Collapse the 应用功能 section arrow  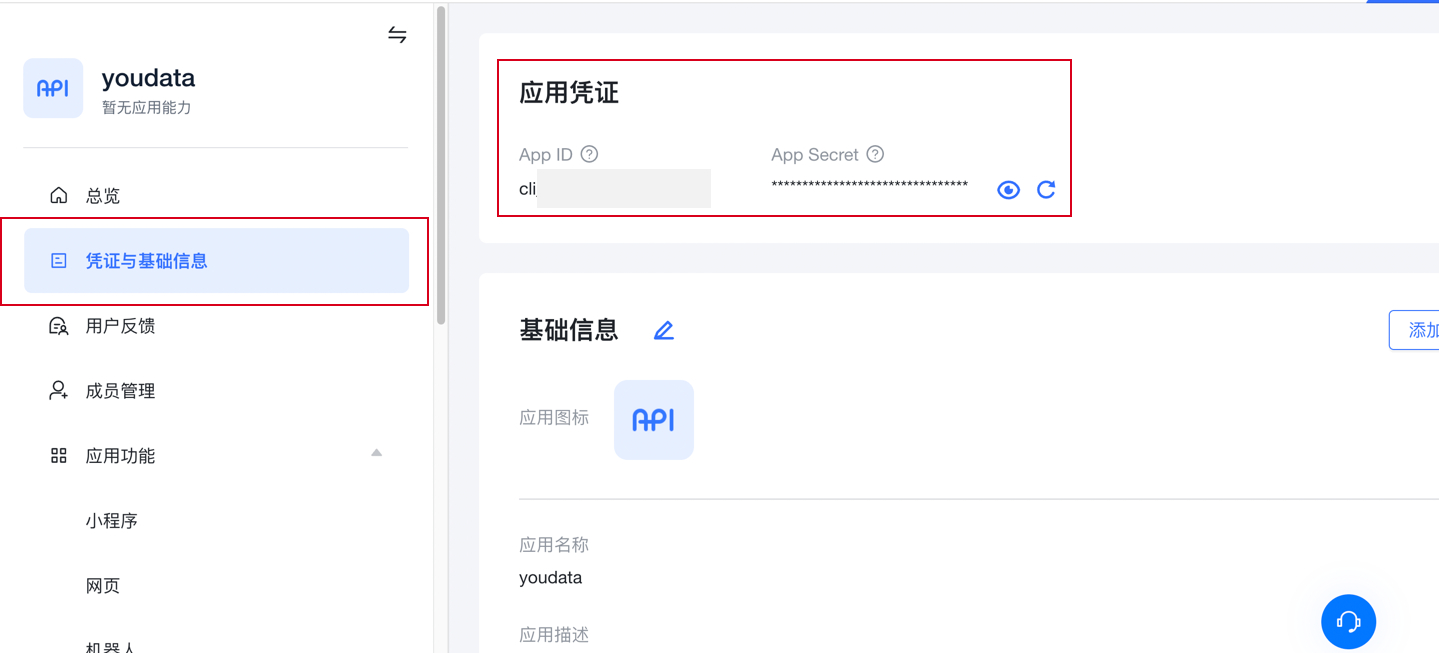376,454
